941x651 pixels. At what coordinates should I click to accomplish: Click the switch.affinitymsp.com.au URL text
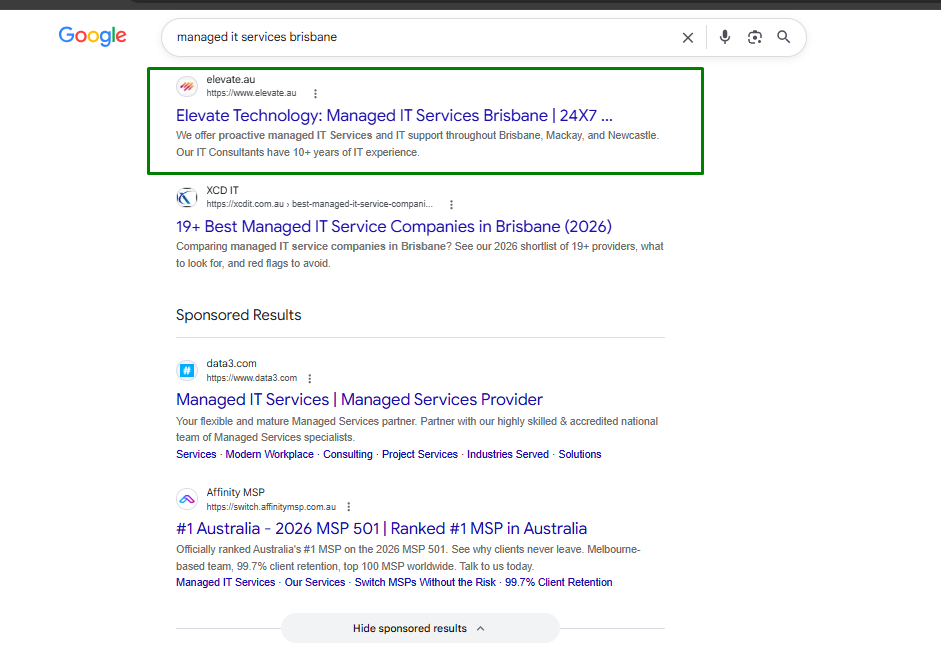click(x=271, y=507)
